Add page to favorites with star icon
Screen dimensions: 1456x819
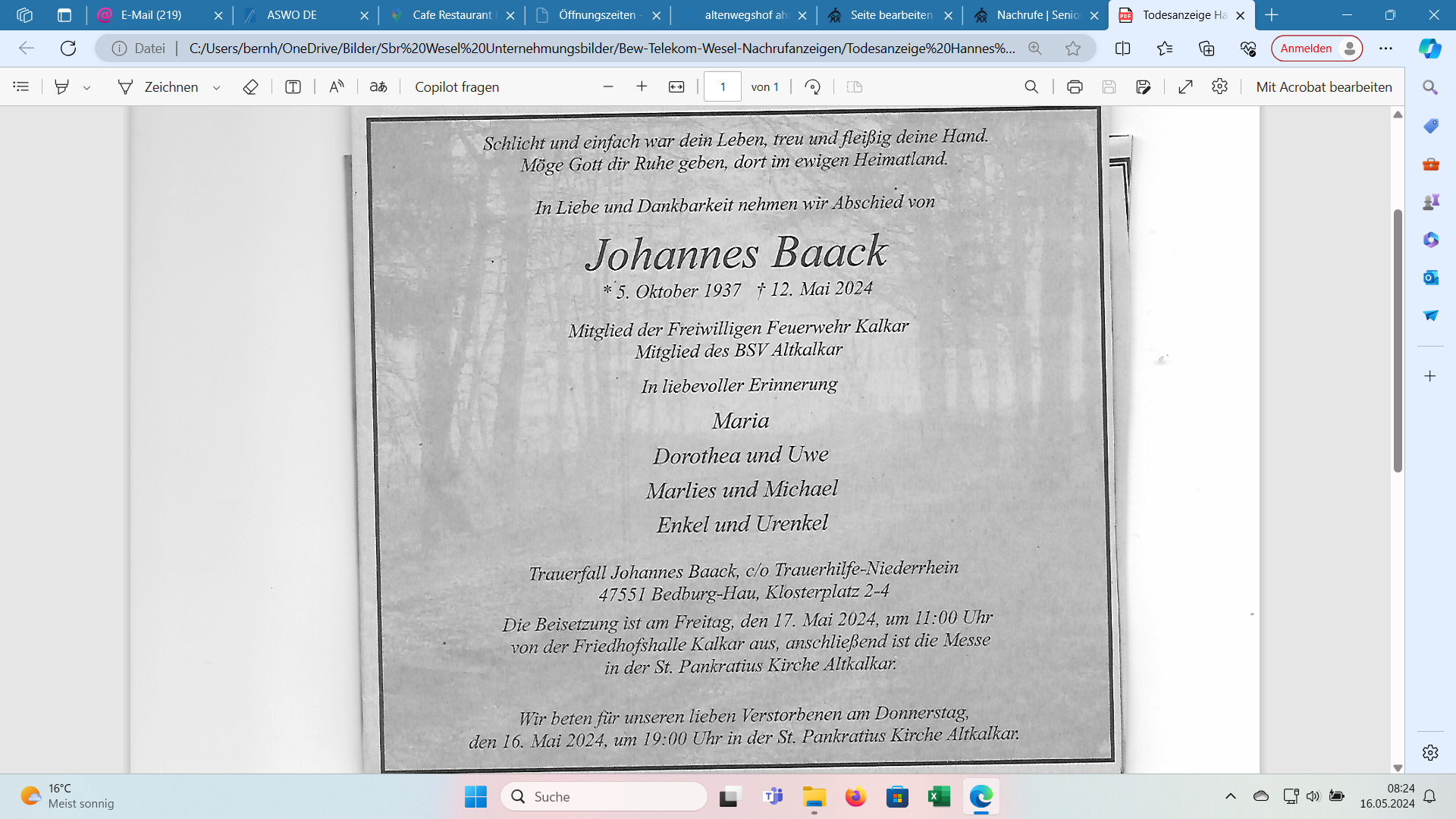(x=1072, y=49)
